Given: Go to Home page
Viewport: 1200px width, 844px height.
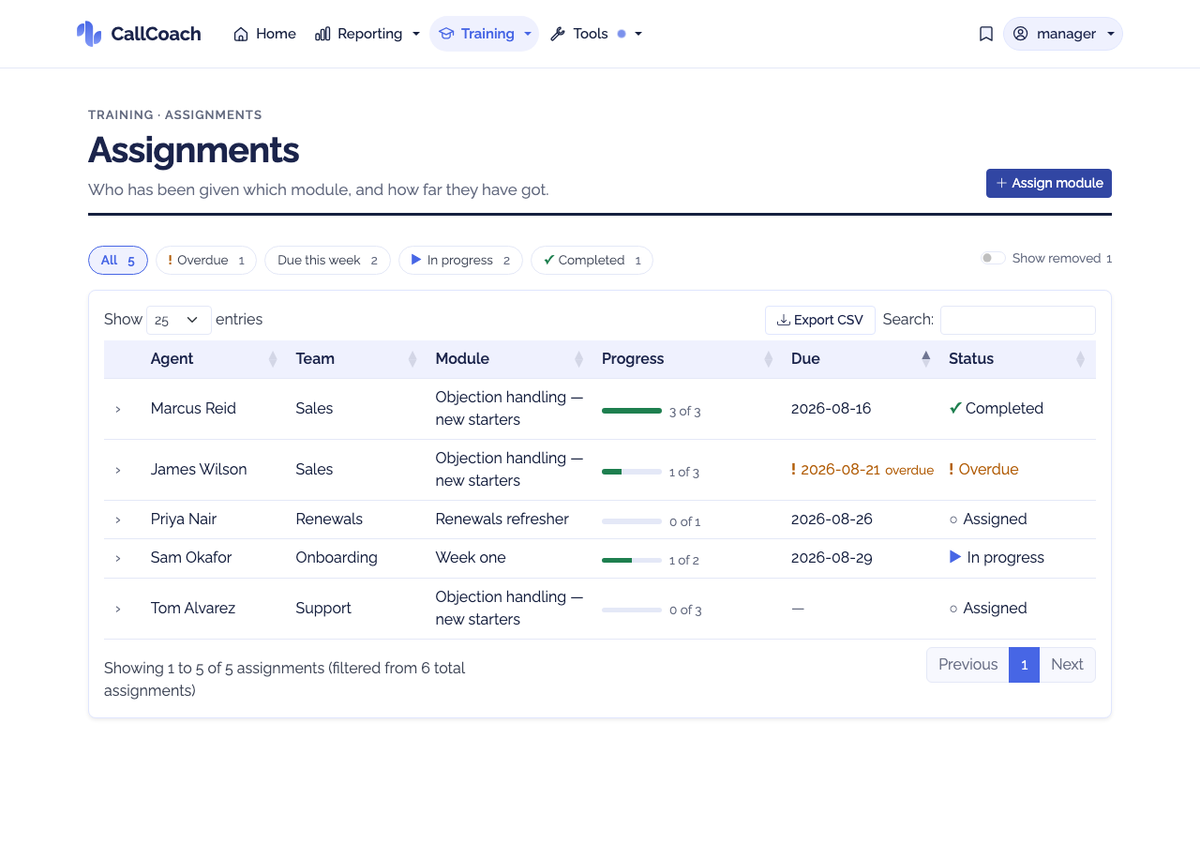Looking at the screenshot, I should tap(265, 34).
